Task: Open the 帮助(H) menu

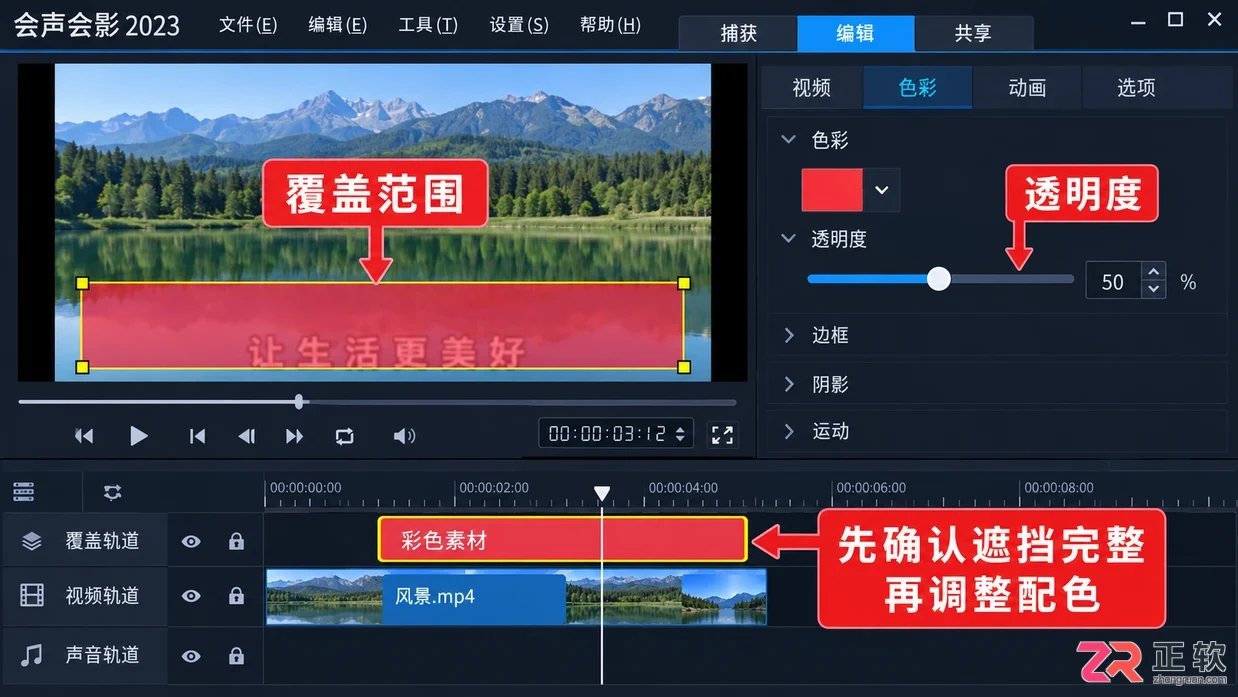Action: [610, 25]
